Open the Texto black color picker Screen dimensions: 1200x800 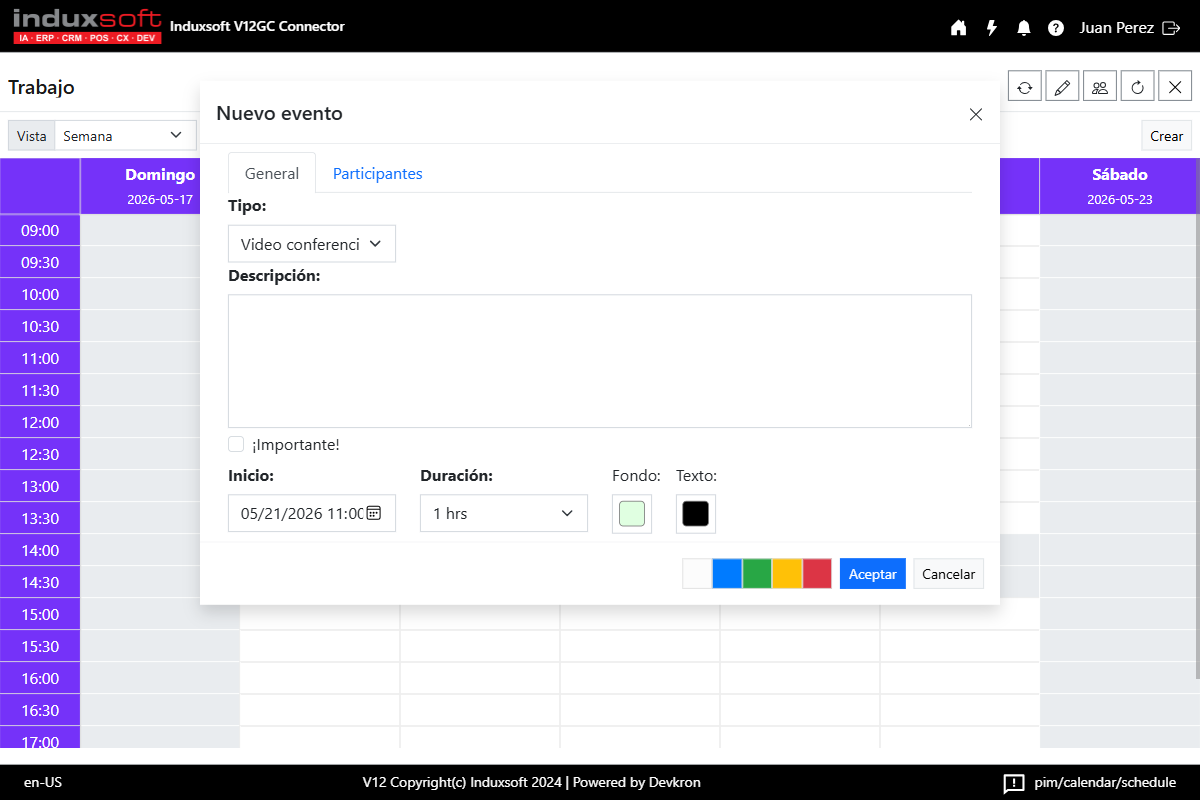(x=696, y=514)
